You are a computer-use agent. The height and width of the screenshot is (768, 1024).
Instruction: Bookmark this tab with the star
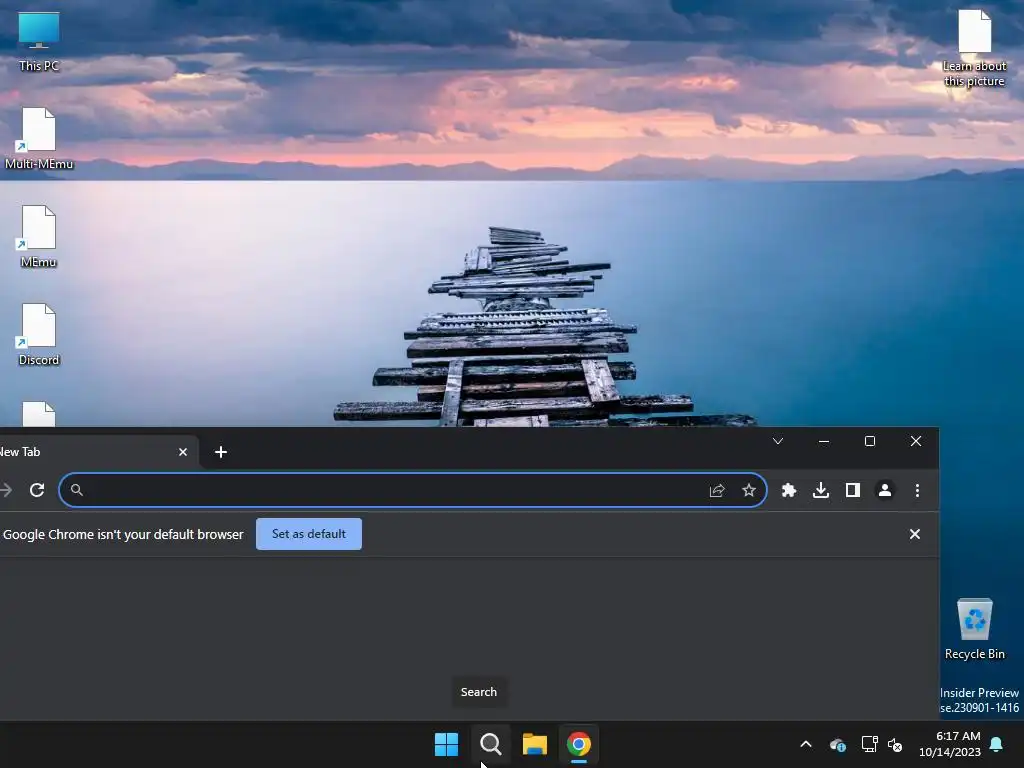[x=749, y=490]
